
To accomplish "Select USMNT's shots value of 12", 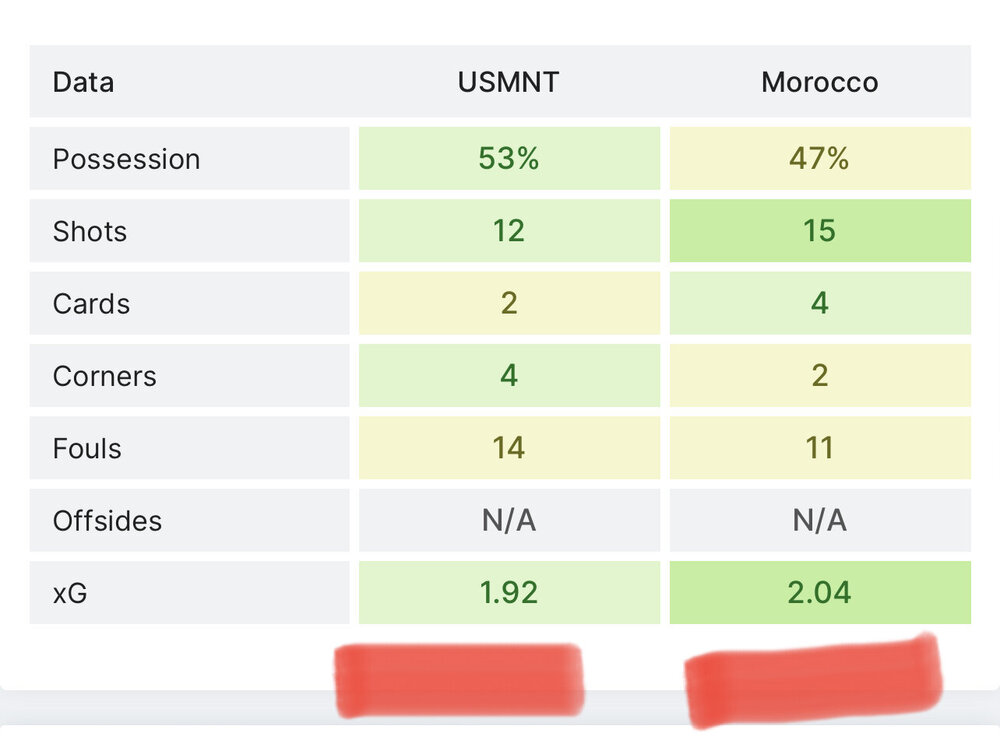I will click(x=509, y=231).
